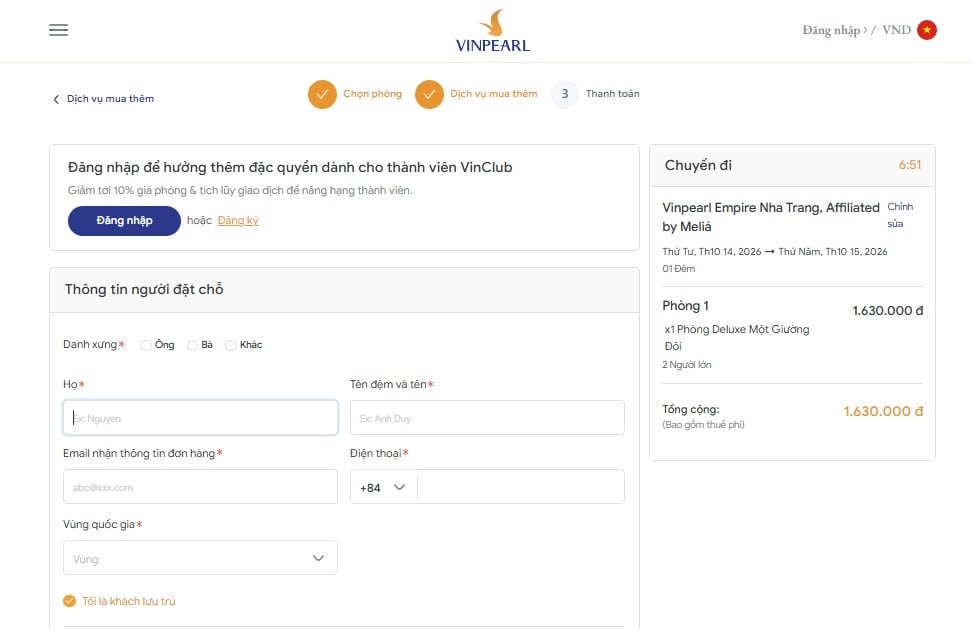Go to the Thanh toán step label
Screen dimensions: 974x629
612,94
